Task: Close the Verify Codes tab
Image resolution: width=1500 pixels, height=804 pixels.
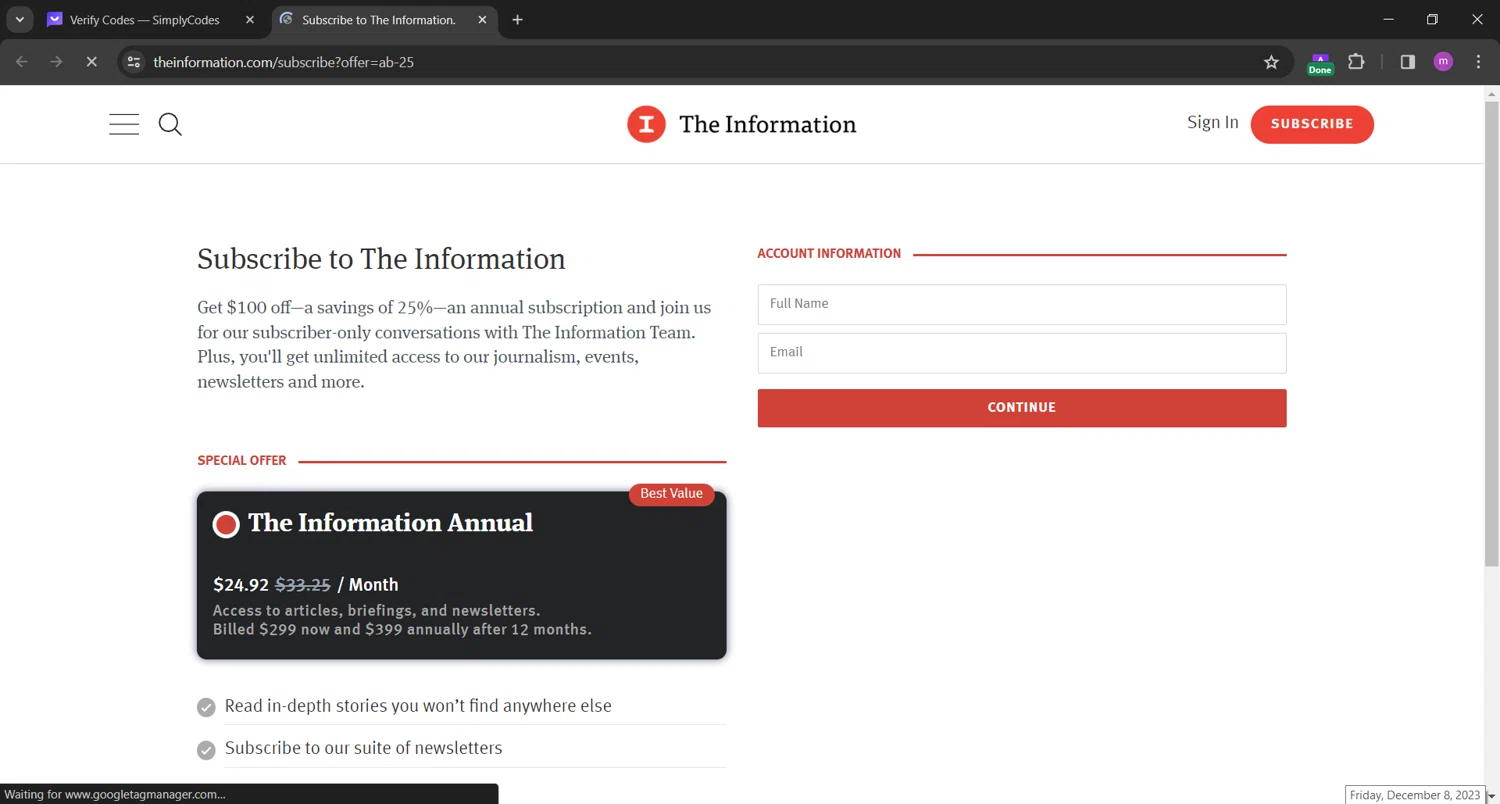Action: tap(250, 20)
